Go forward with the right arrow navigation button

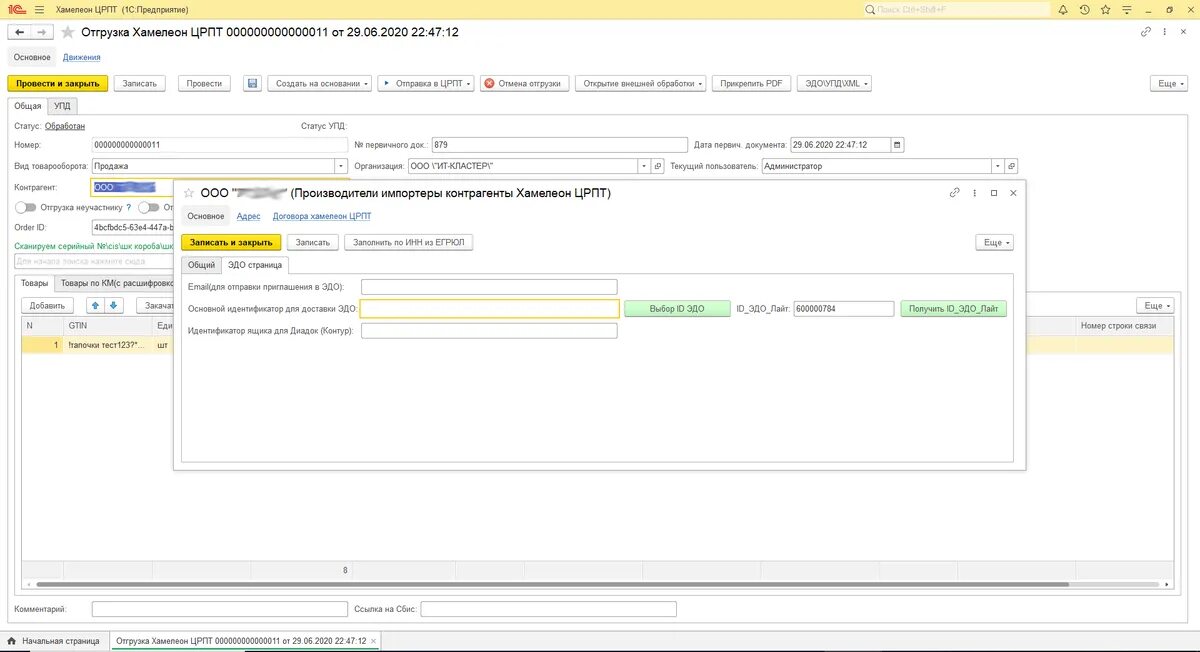pyautogui.click(x=43, y=32)
